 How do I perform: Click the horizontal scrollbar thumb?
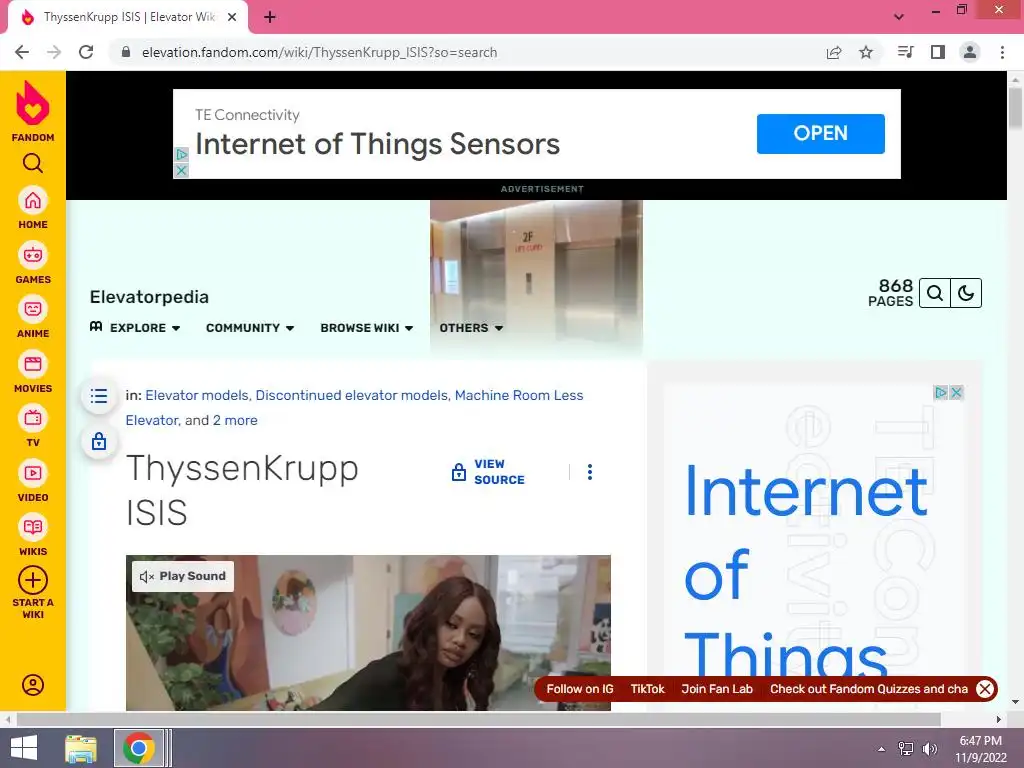478,719
